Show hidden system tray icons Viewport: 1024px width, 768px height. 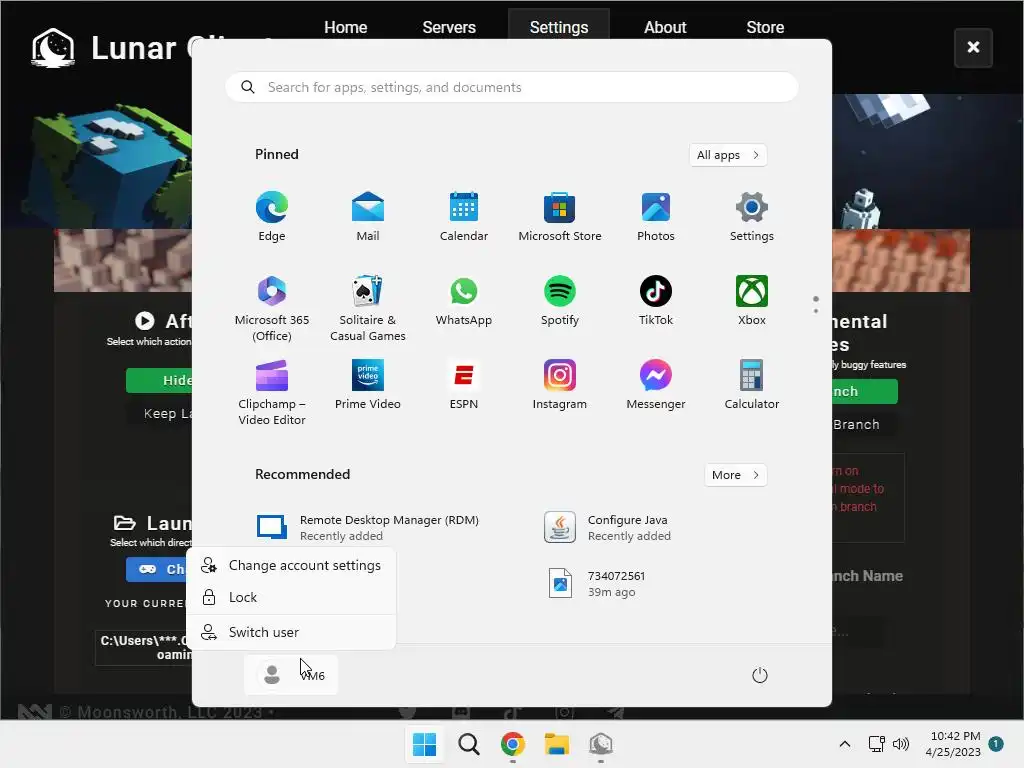[x=844, y=744]
